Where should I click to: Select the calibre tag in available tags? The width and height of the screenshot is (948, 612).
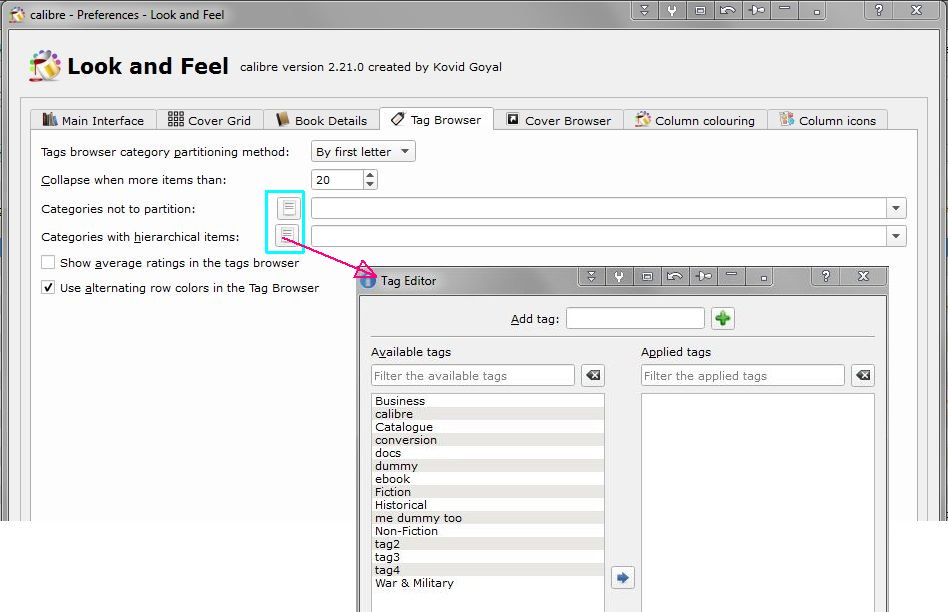pos(488,414)
